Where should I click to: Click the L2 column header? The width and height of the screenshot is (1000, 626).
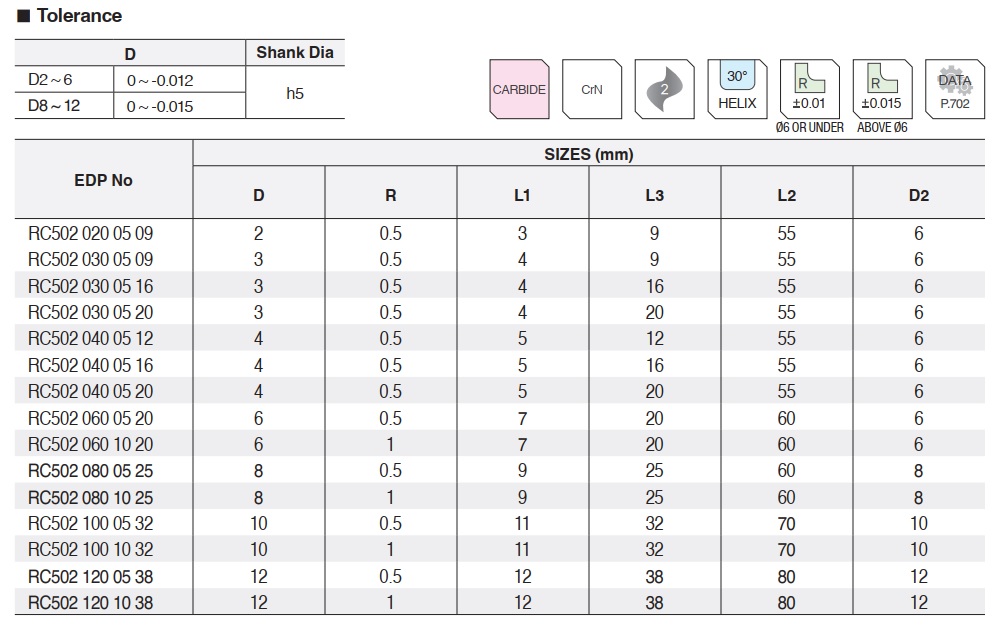click(786, 195)
